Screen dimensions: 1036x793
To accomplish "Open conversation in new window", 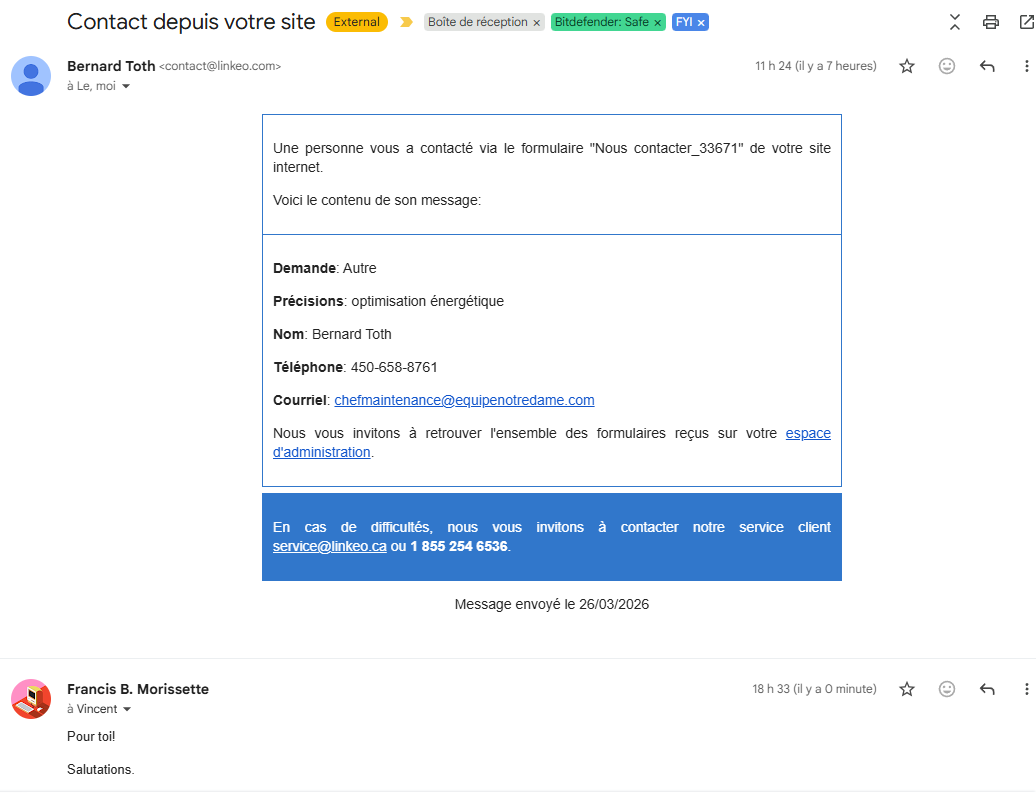I will click(1025, 22).
